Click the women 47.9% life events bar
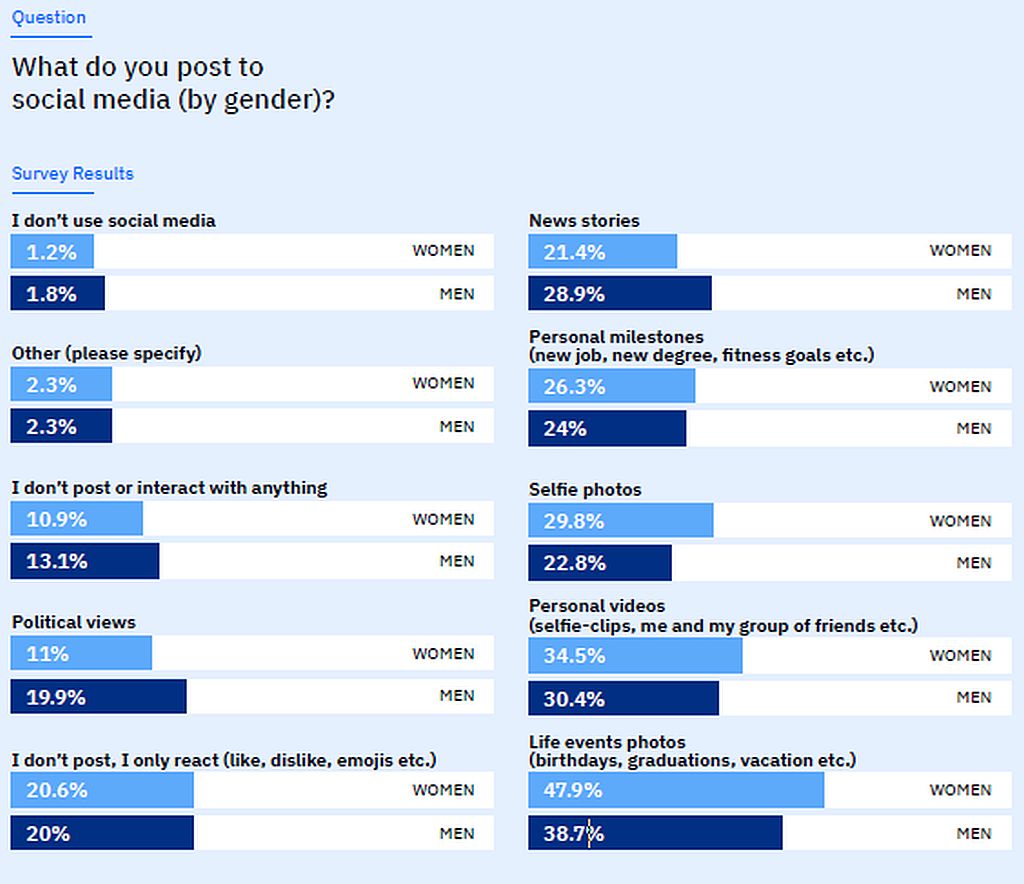Screen dimensions: 1024x884 pyautogui.click(x=676, y=790)
